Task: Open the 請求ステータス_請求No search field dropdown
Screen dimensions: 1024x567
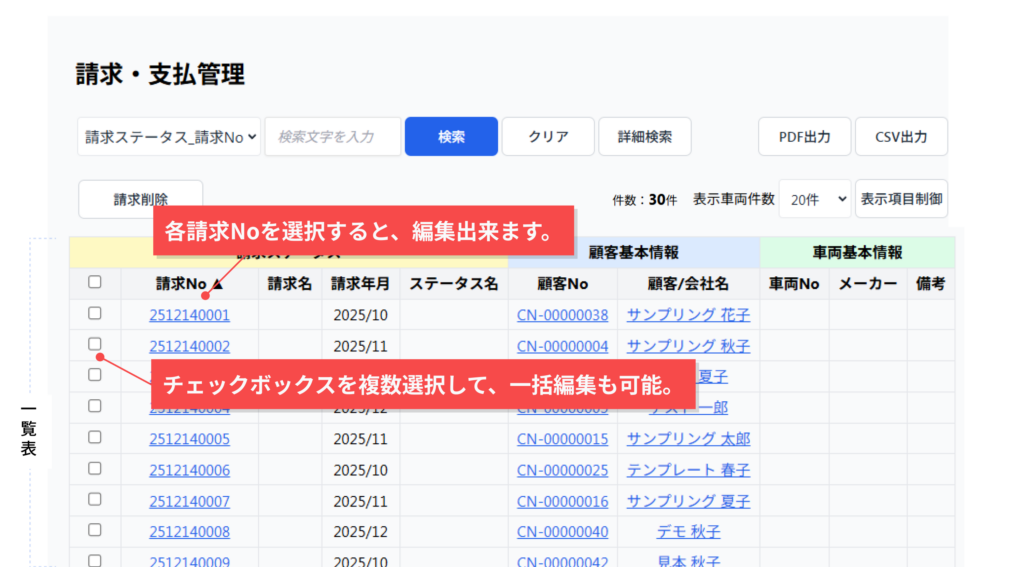Action: pyautogui.click(x=169, y=137)
